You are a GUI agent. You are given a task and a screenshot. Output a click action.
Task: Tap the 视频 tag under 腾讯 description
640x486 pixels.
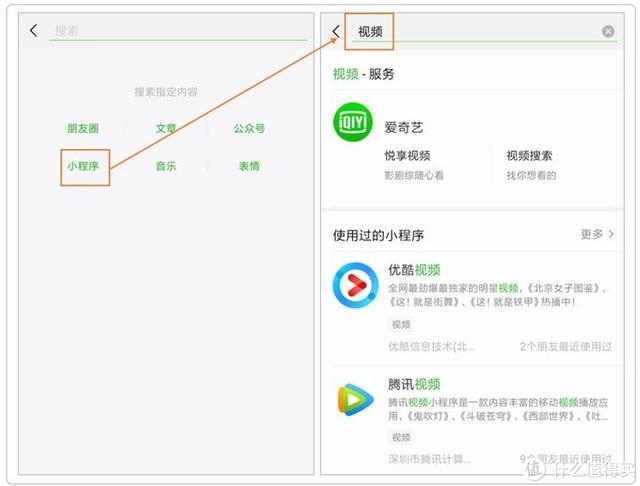point(401,437)
